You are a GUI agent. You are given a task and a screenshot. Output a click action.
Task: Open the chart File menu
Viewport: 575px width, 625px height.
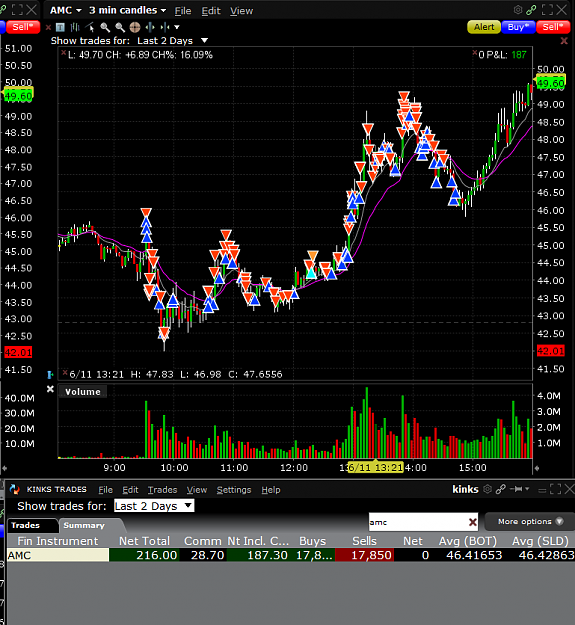183,11
